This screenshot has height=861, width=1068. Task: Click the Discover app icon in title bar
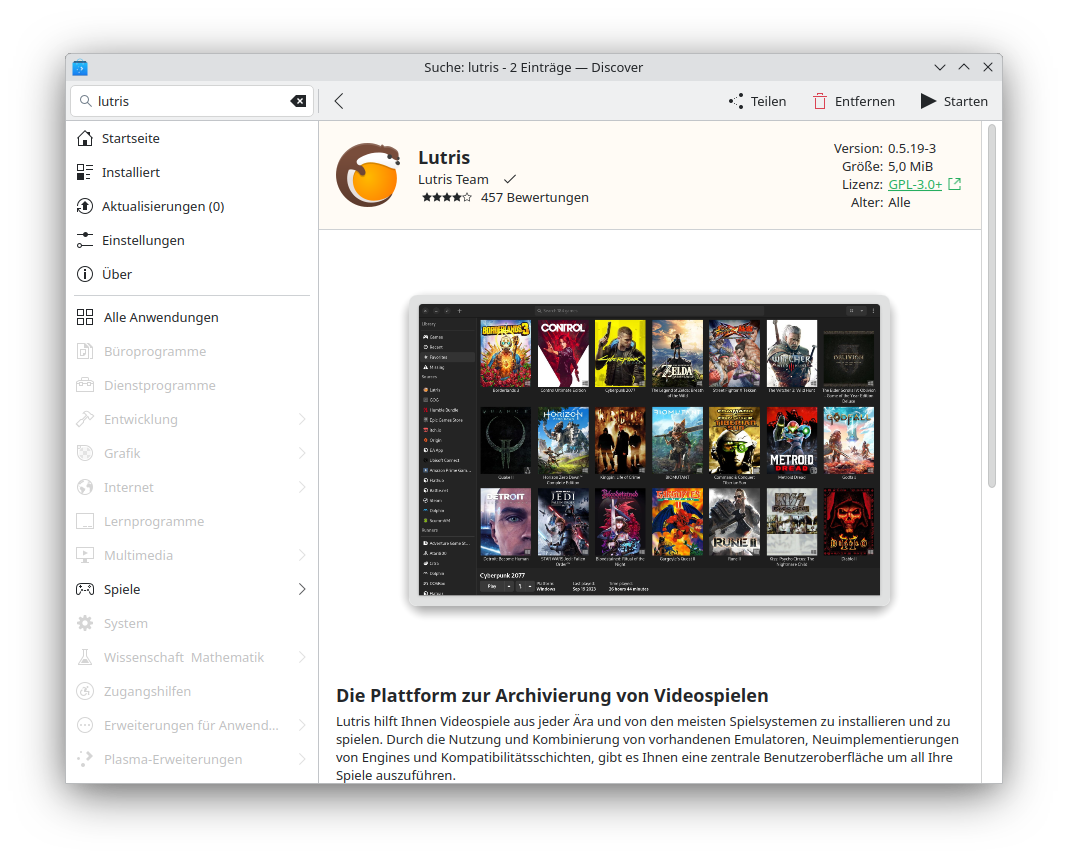click(80, 67)
